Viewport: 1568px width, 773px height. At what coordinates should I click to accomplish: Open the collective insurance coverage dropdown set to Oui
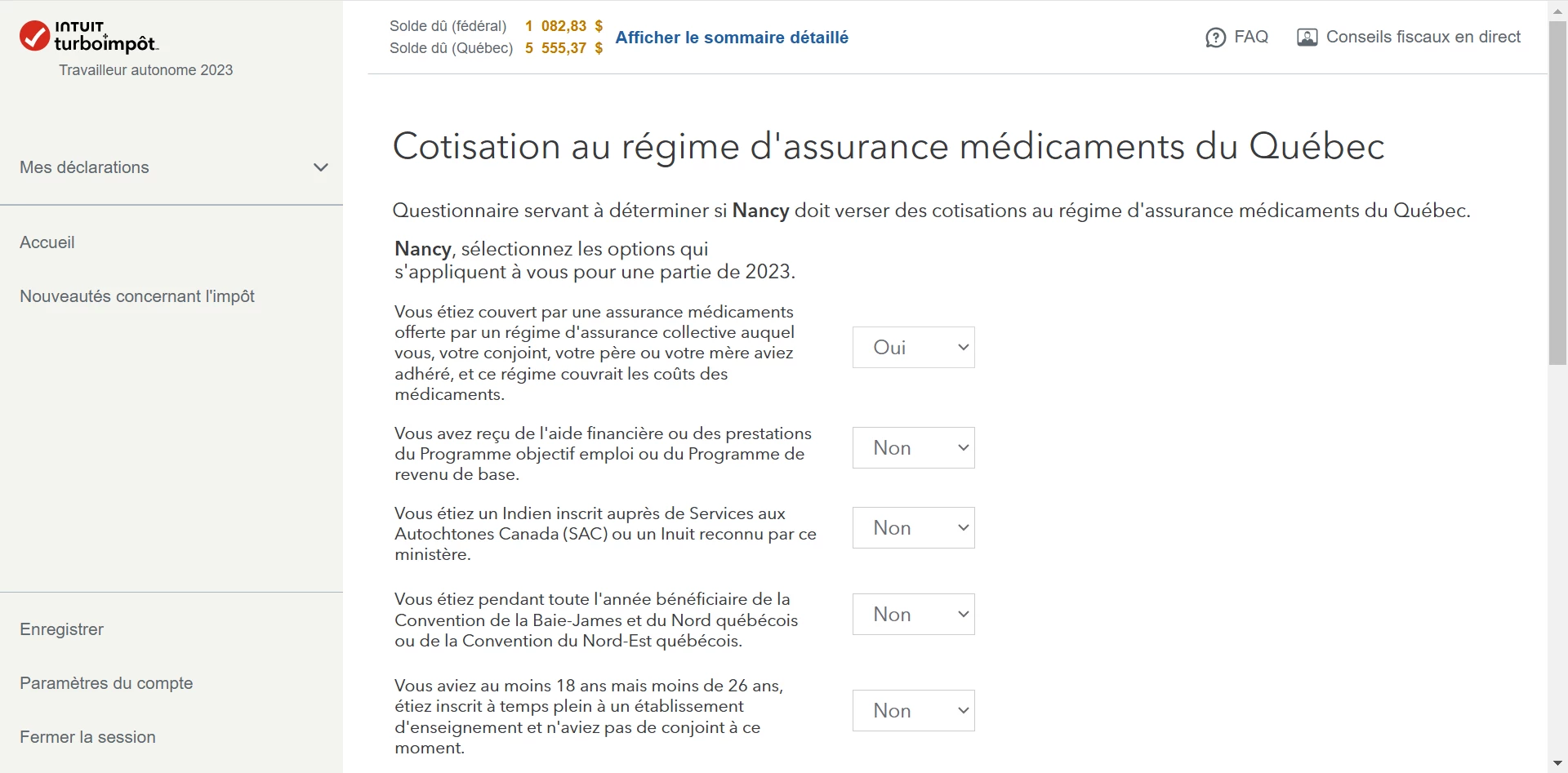[x=914, y=348]
